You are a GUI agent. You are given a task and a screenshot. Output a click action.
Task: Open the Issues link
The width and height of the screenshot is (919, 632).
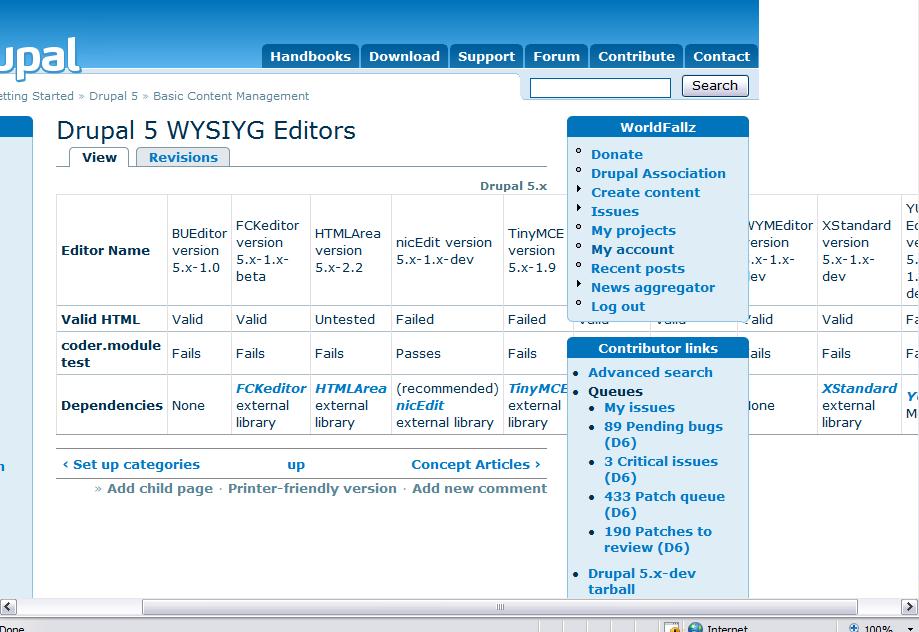[x=615, y=212]
